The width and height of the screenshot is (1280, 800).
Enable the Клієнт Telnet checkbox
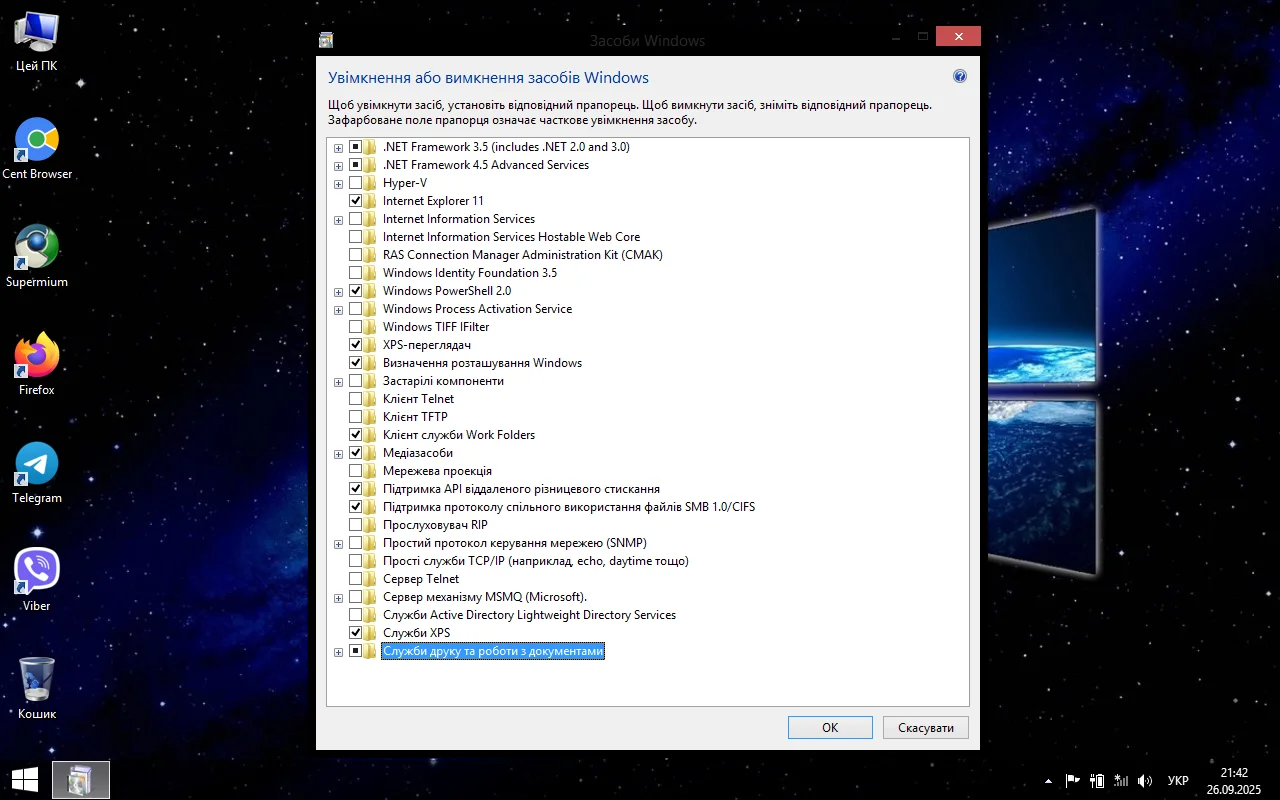click(355, 399)
